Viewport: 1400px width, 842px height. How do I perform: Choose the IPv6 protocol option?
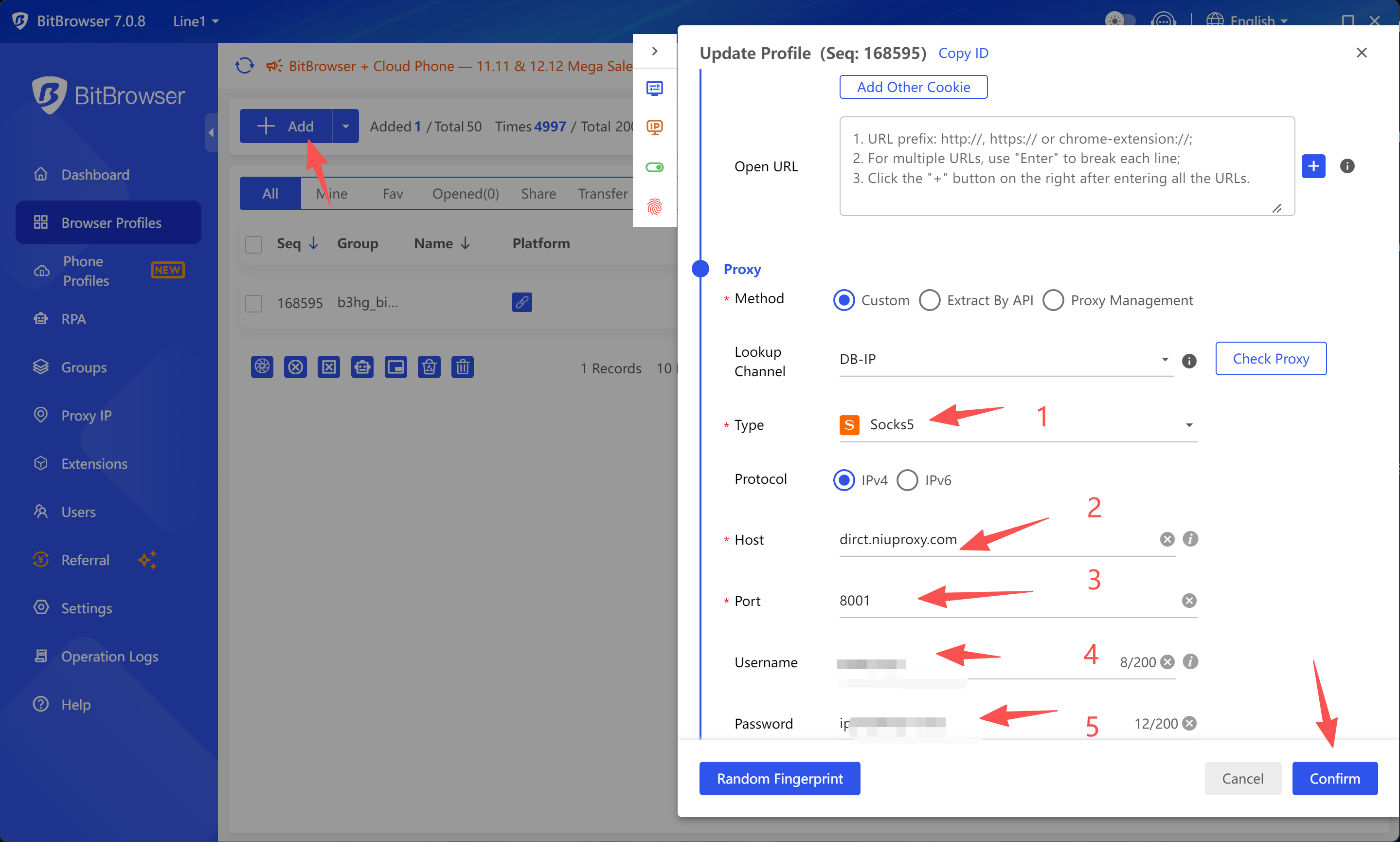pyautogui.click(x=924, y=480)
